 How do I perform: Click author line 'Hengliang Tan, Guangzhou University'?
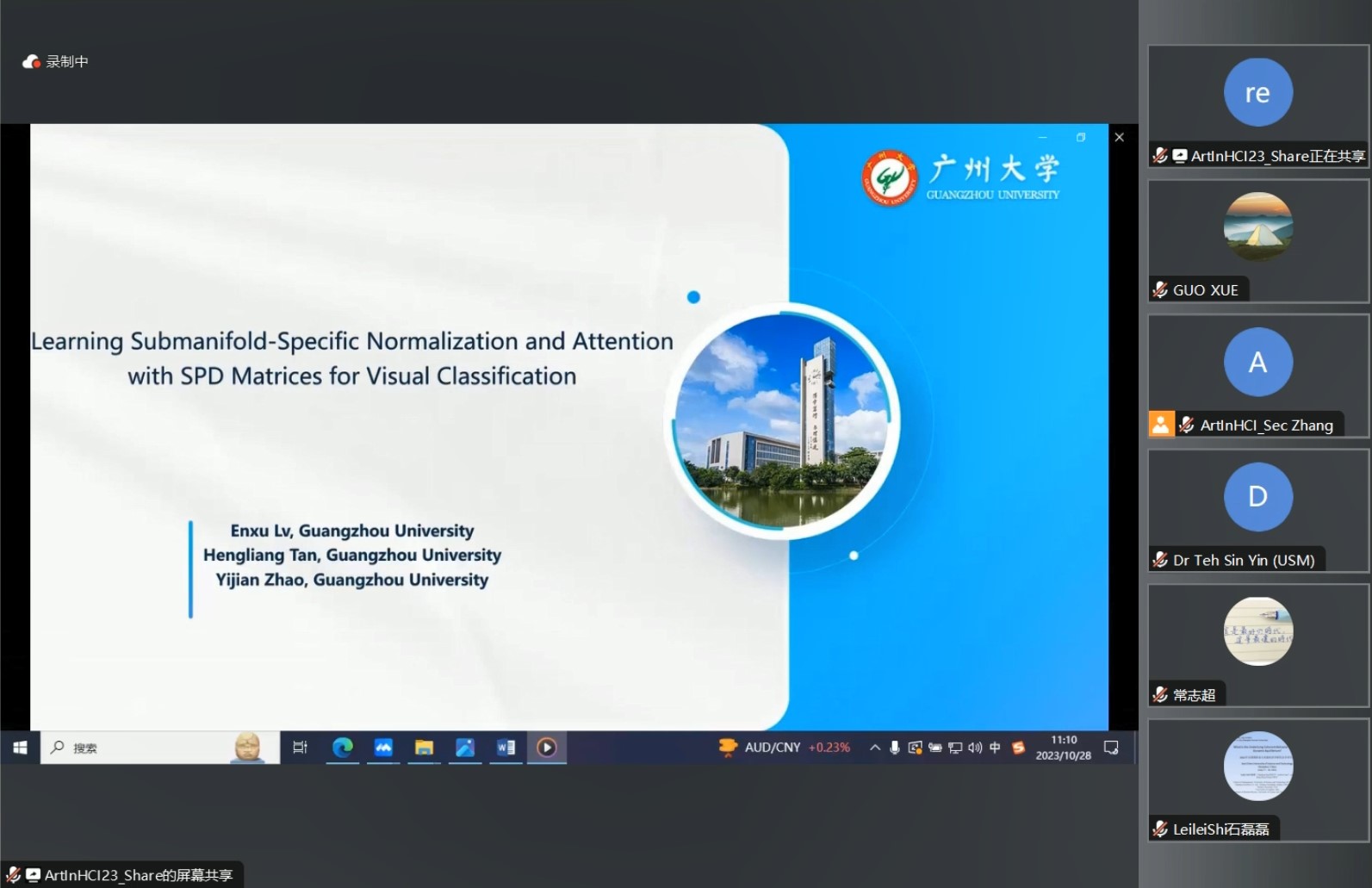click(x=352, y=555)
